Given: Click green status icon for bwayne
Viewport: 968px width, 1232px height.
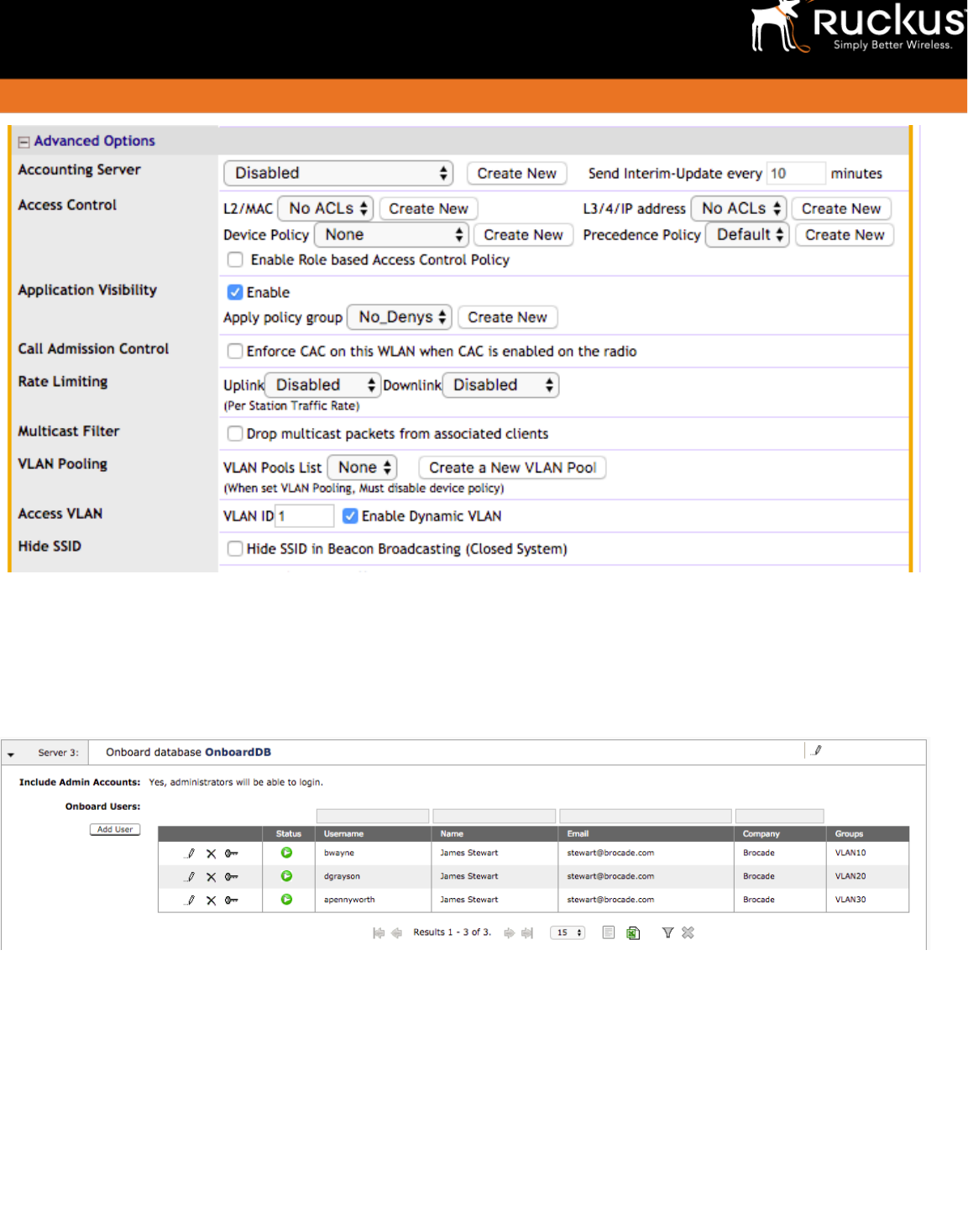Looking at the screenshot, I should tap(286, 852).
